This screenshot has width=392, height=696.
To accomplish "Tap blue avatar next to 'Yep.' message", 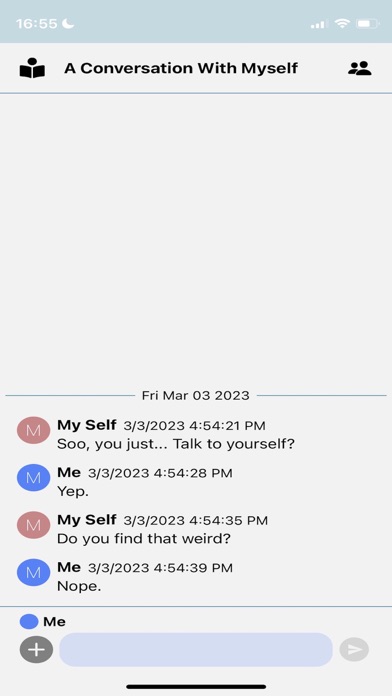I will pos(33,478).
